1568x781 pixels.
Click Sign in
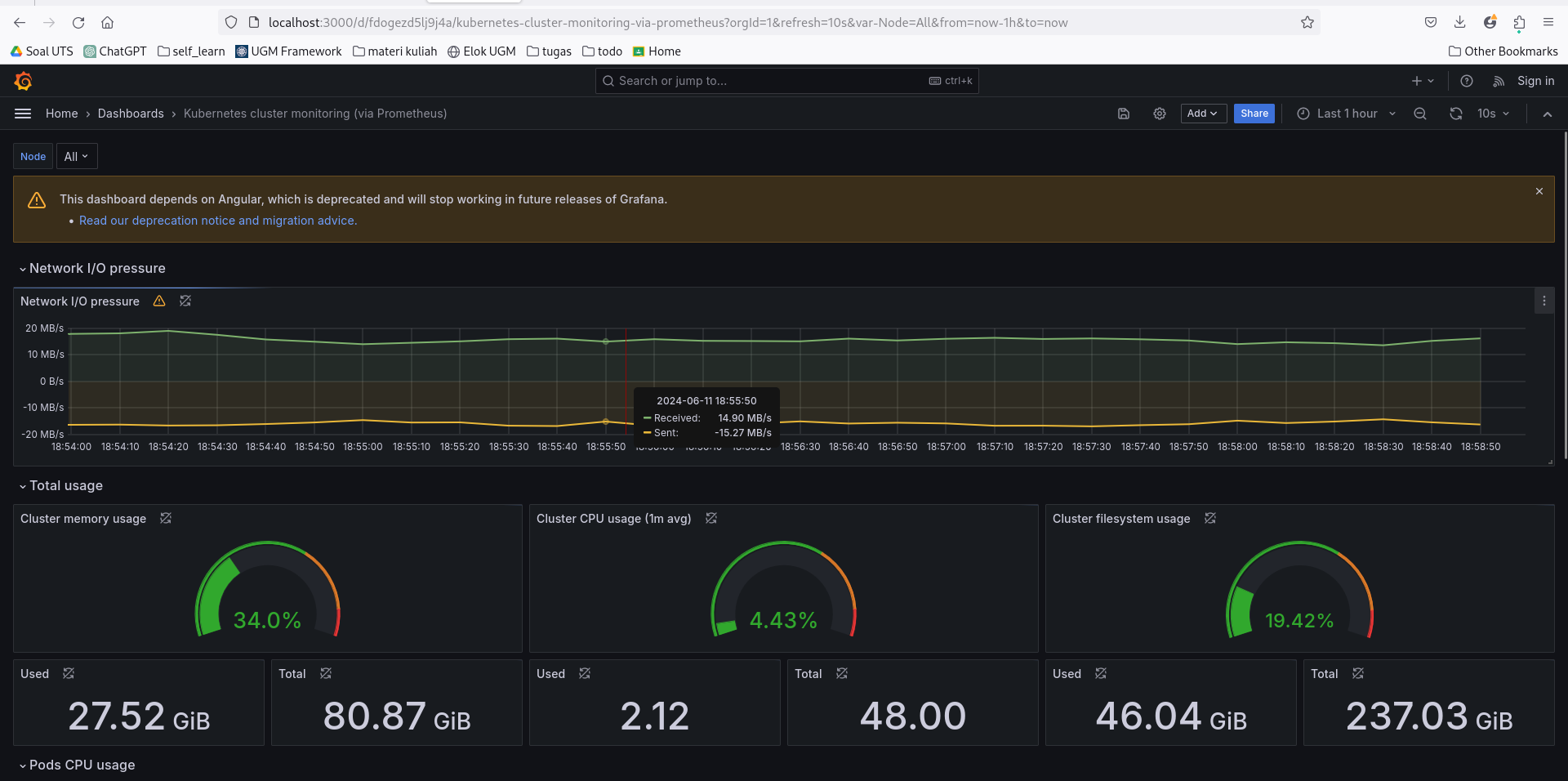(x=1535, y=81)
